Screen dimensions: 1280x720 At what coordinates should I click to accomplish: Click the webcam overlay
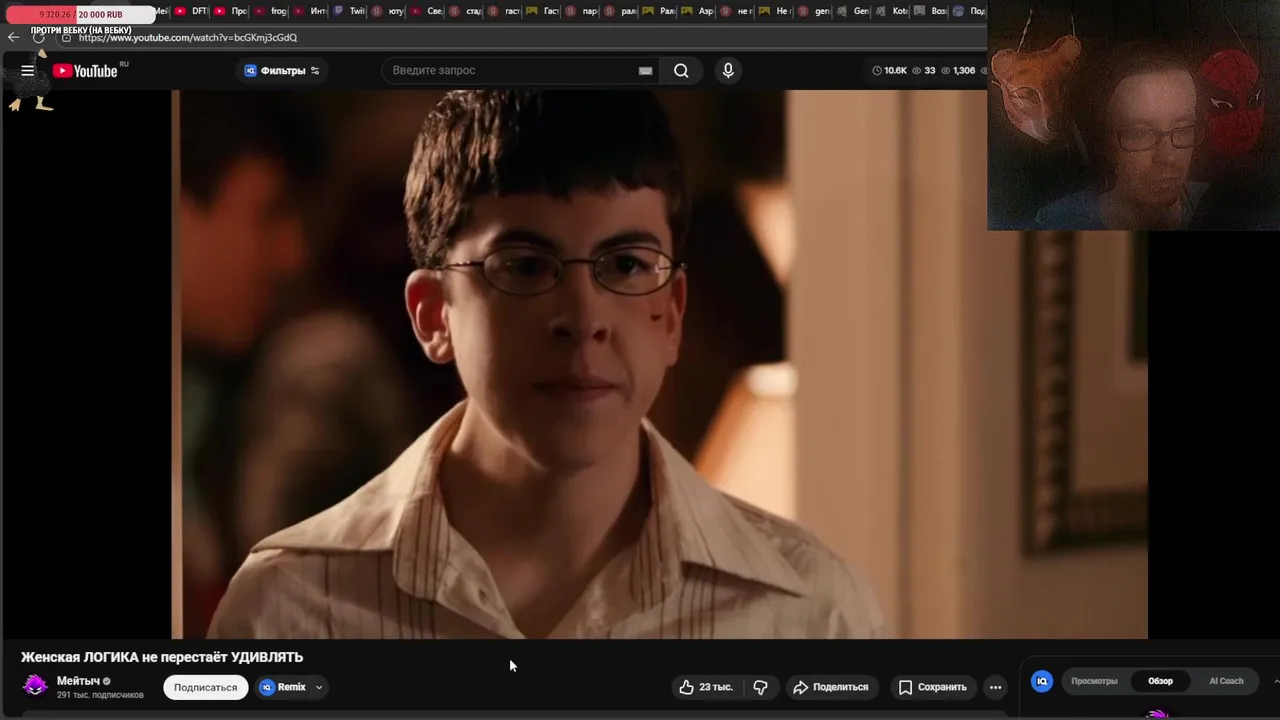[x=1133, y=116]
